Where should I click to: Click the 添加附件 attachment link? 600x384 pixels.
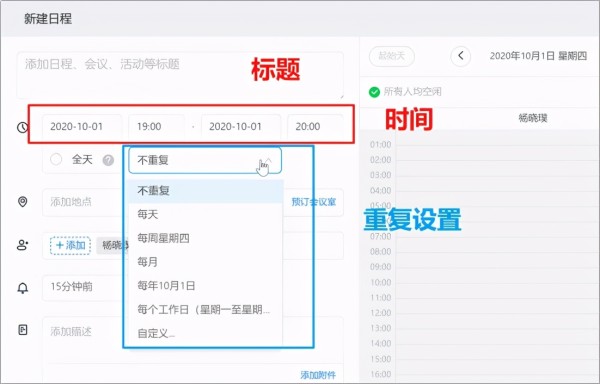(x=318, y=375)
